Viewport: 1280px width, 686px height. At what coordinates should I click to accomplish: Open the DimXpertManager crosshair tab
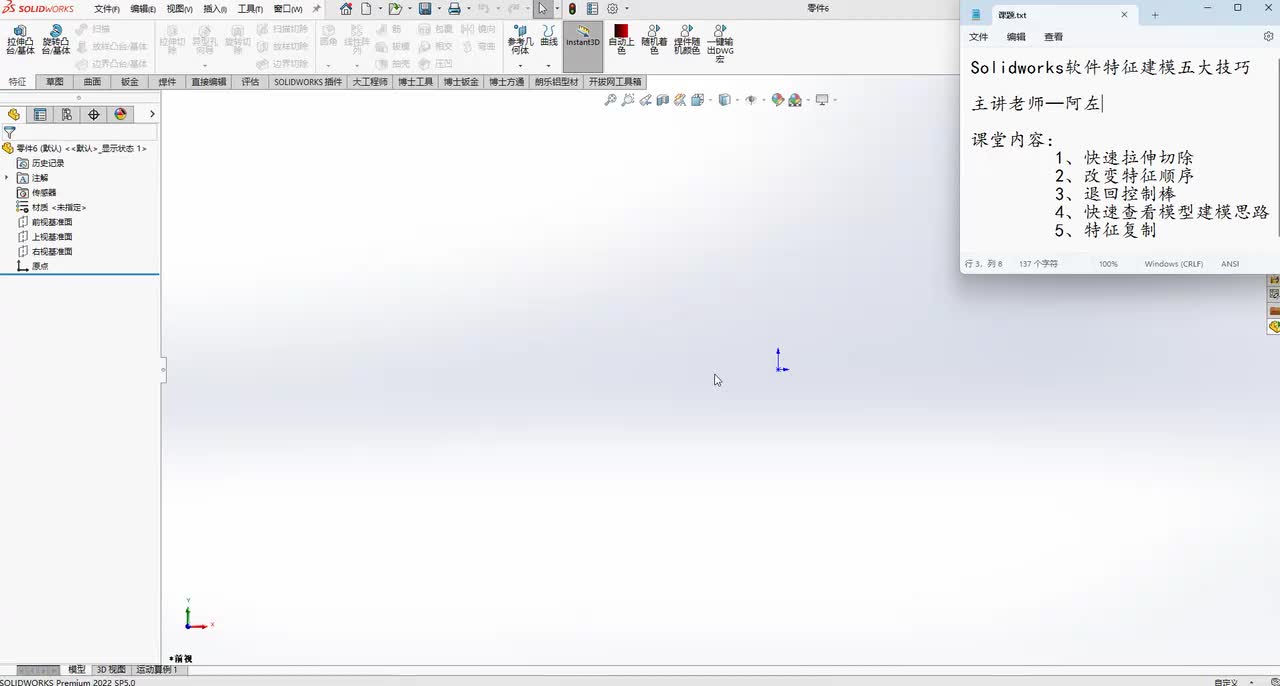coord(94,114)
